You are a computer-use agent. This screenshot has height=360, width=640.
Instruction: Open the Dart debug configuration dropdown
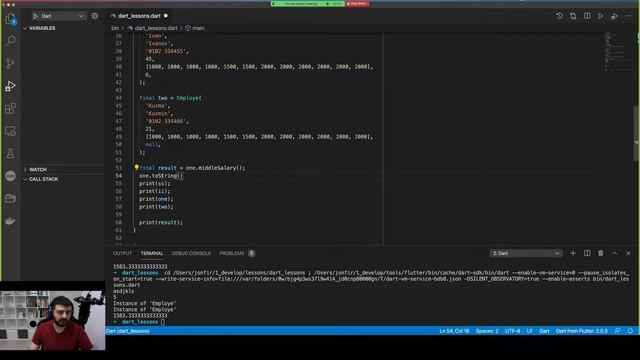(60, 16)
